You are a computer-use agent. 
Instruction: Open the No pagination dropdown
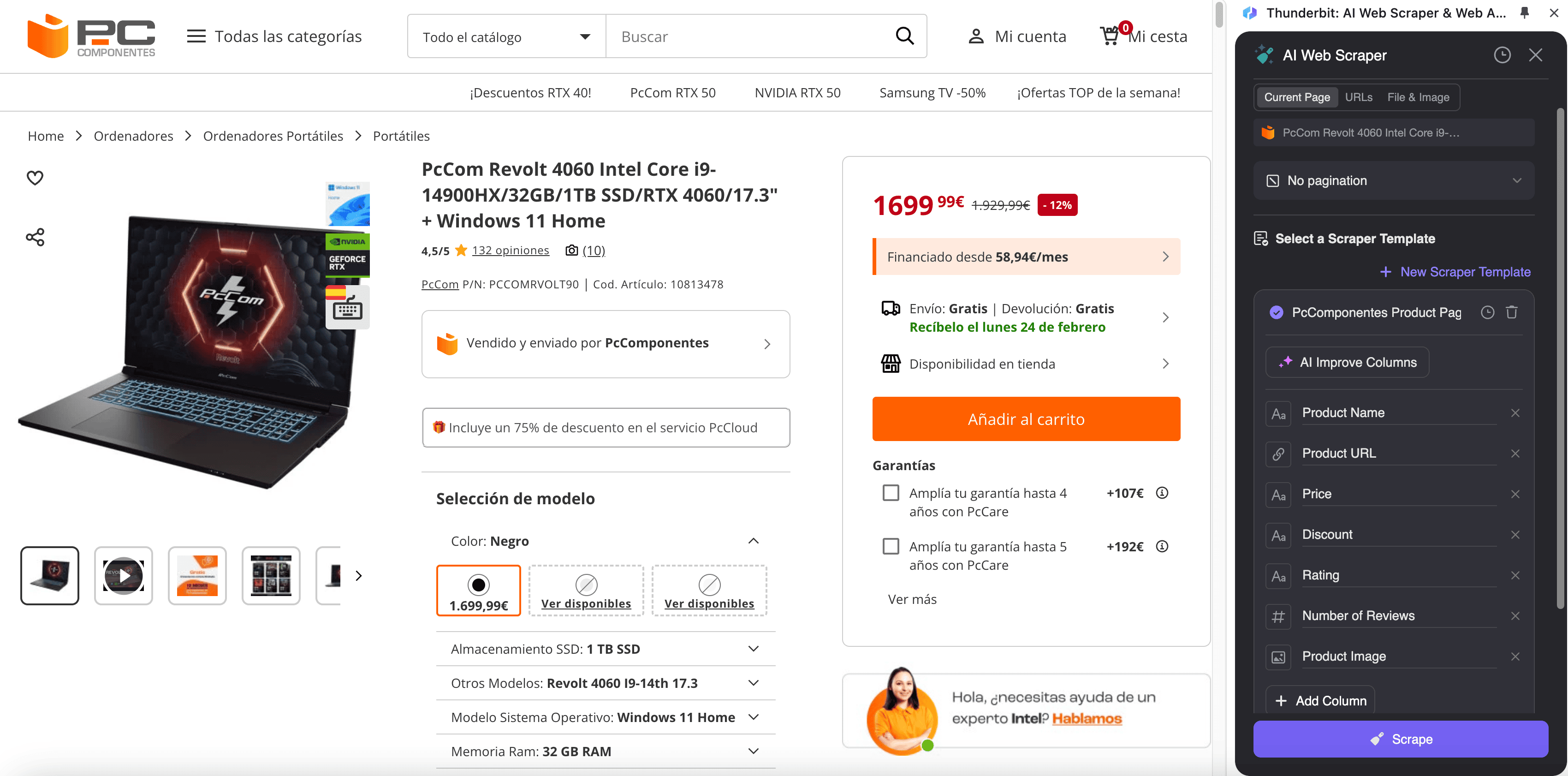coord(1393,181)
